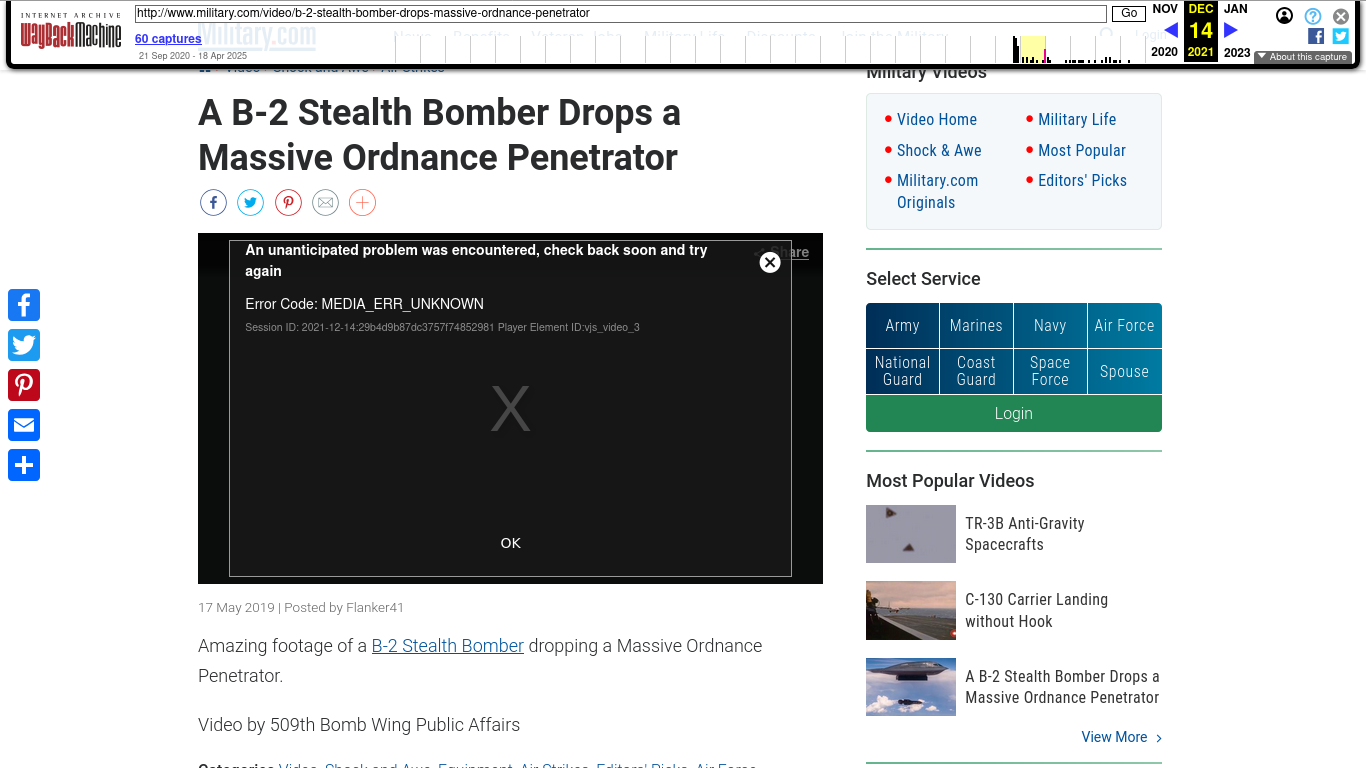Screen dimensions: 1366x768
Task: Select Spouse service tab
Action: (x=1125, y=371)
